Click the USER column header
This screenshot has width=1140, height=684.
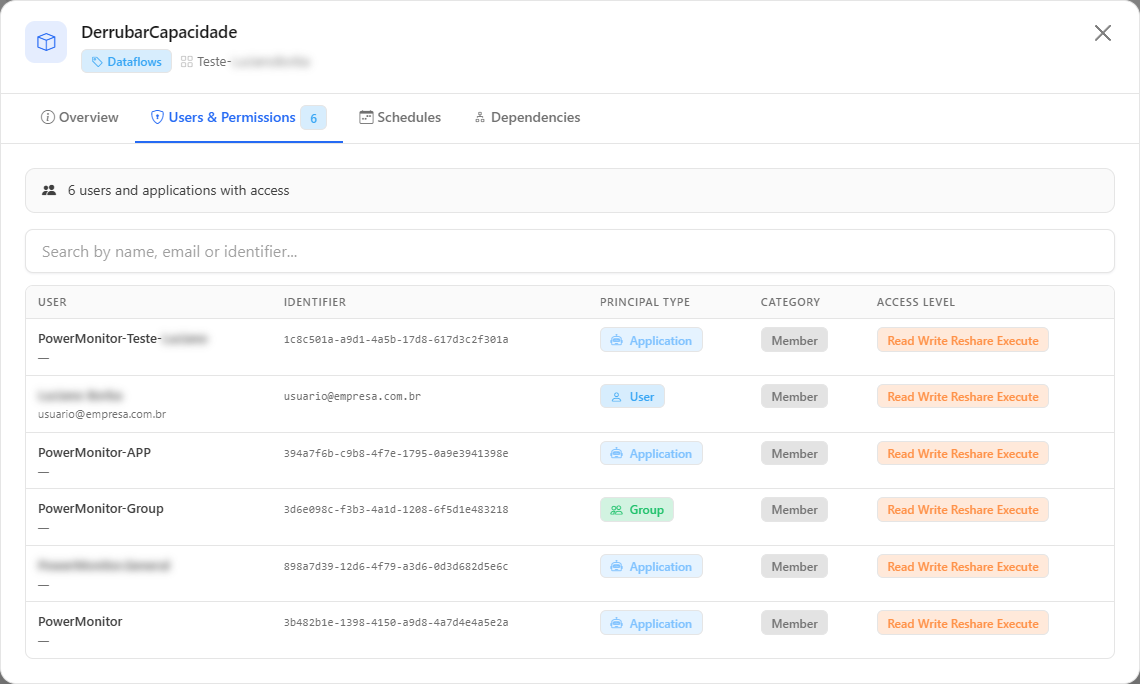(52, 302)
